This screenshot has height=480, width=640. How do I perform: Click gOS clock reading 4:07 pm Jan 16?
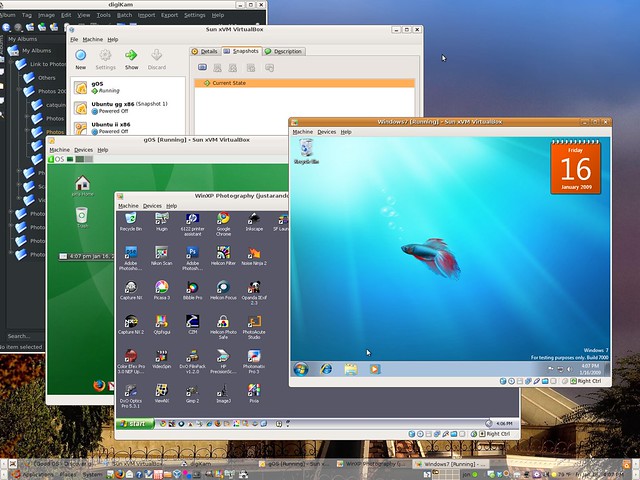[86, 256]
